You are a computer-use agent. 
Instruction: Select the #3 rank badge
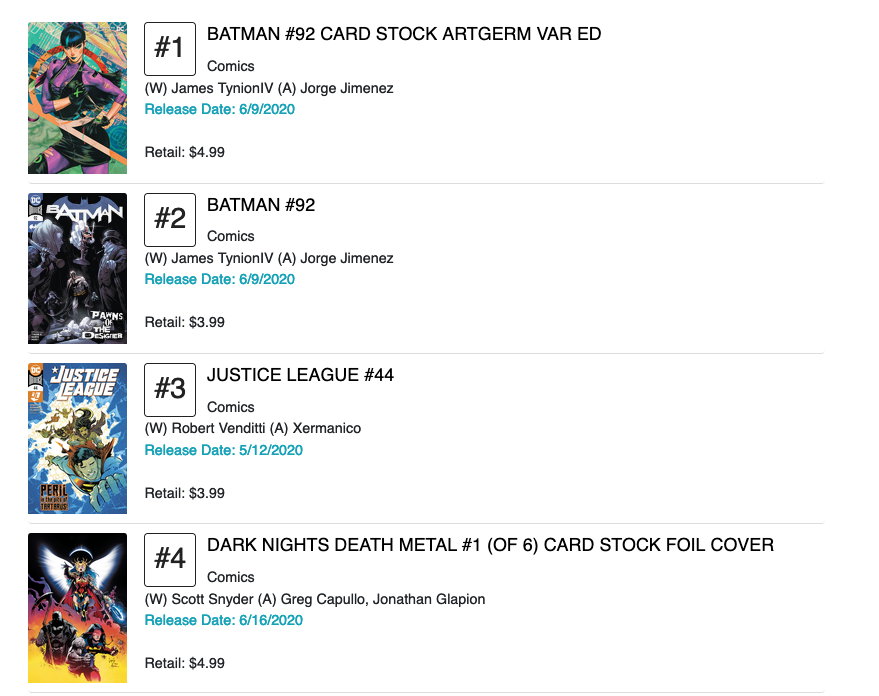[170, 389]
